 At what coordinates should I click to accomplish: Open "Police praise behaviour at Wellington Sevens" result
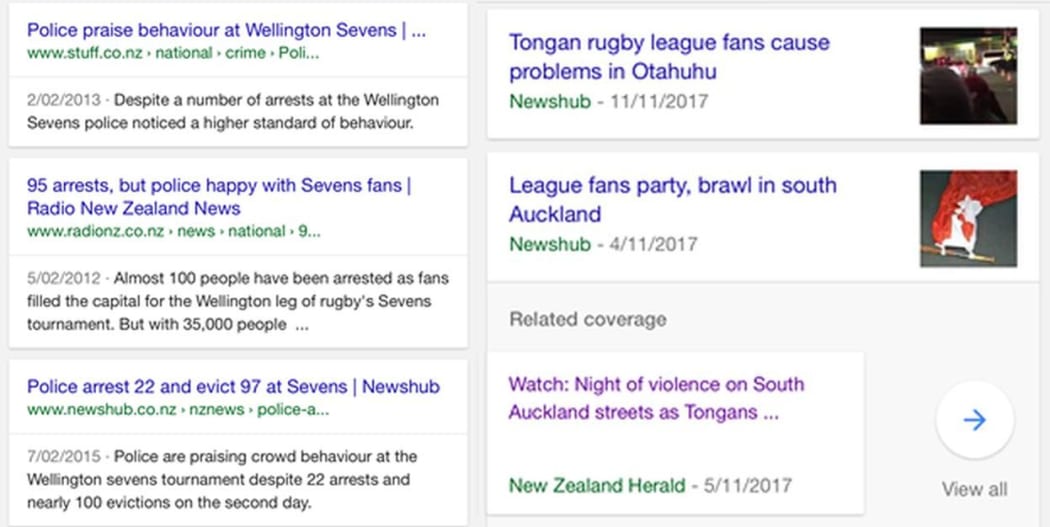coord(226,31)
